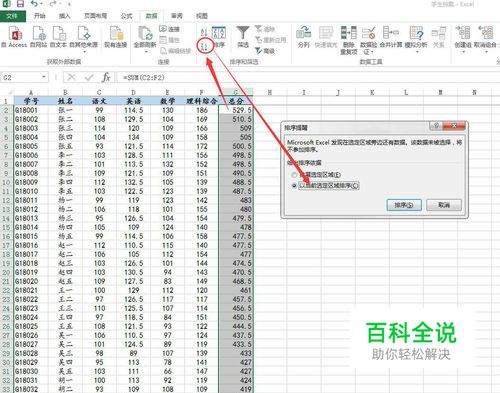Image resolution: width=500 pixels, height=393 pixels.
Task: Click the select-all corner of the sheet
Action: click(7, 92)
